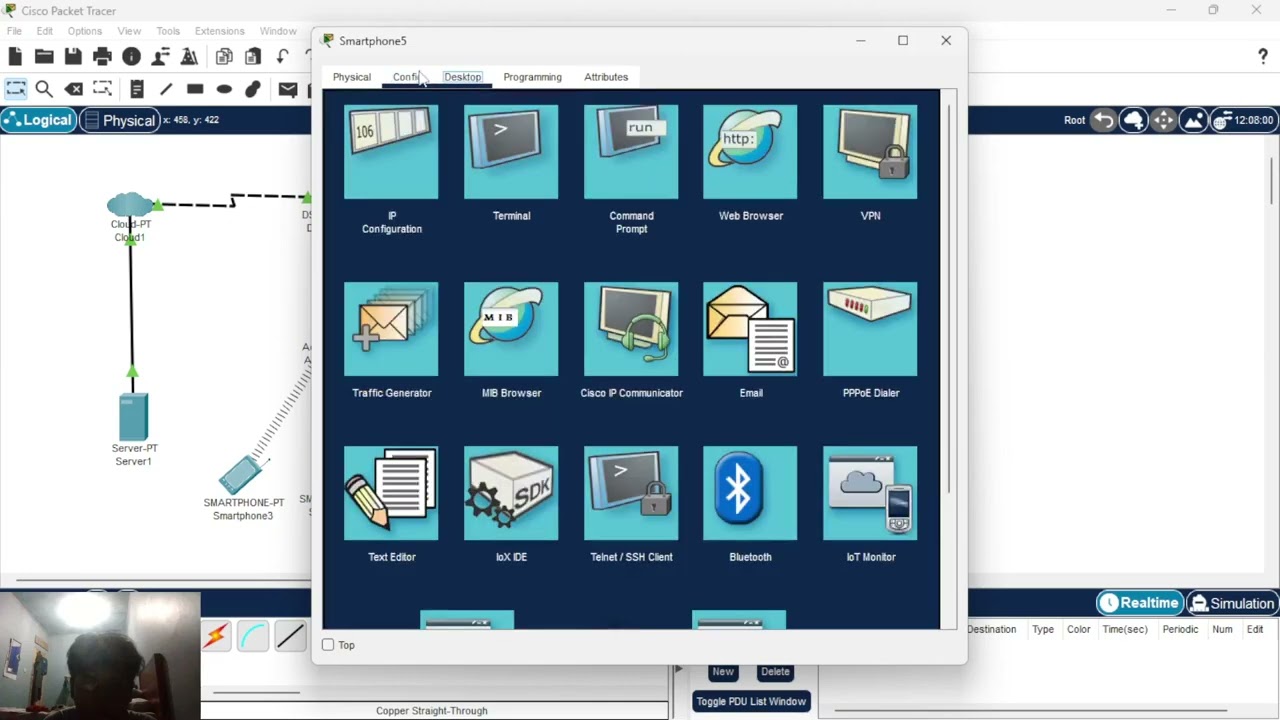Image resolution: width=1280 pixels, height=720 pixels.
Task: Select the Delete tool
Action: tap(73, 89)
